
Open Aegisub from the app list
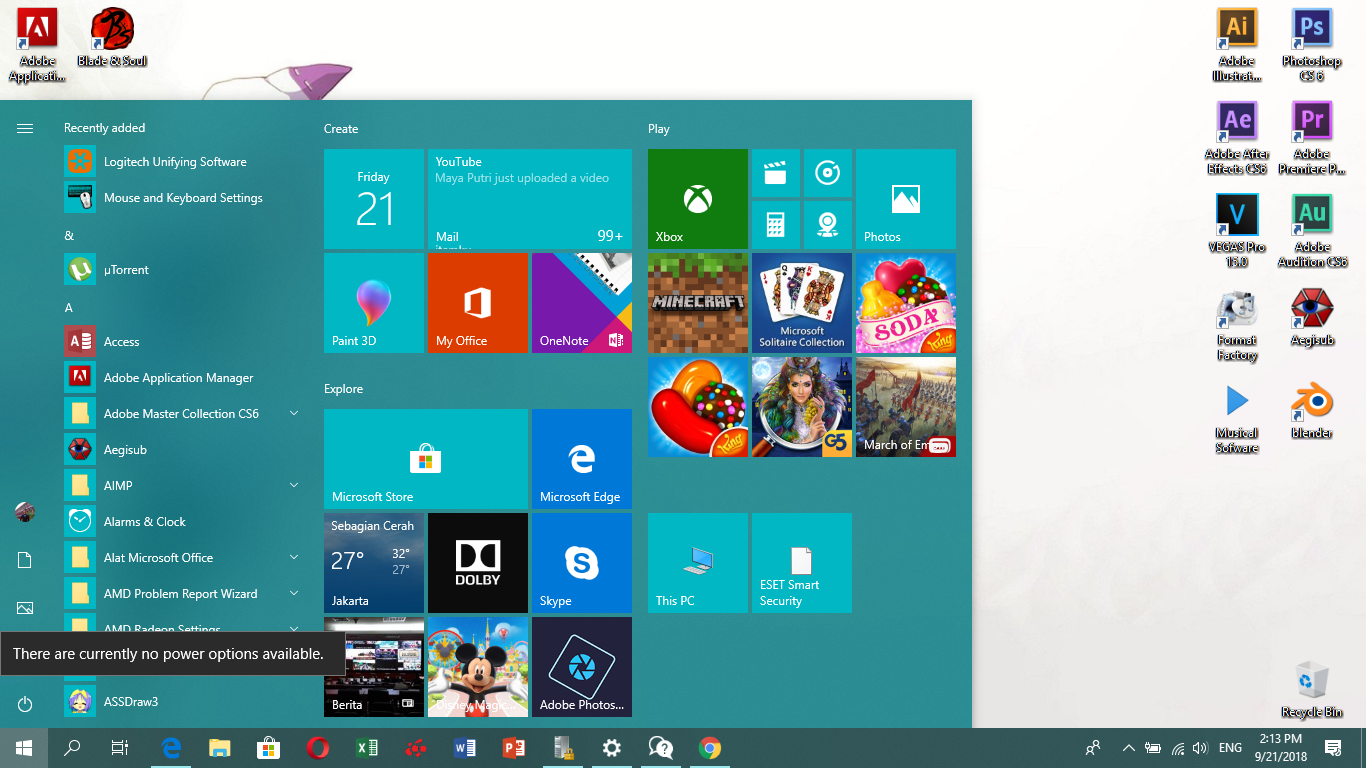coord(184,450)
